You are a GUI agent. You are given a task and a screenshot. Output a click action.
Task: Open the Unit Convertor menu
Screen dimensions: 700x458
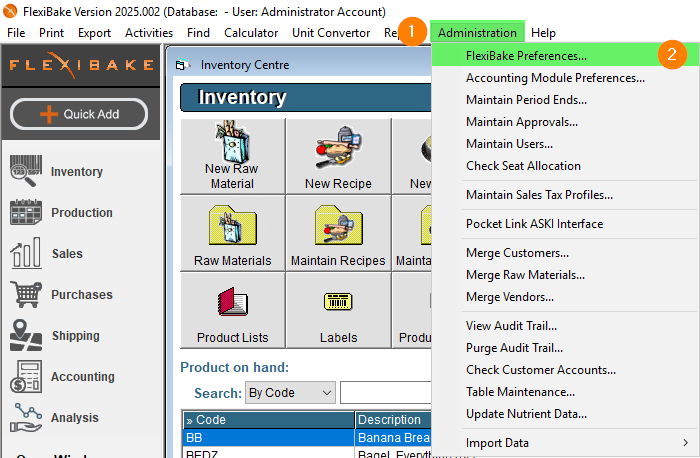[x=331, y=33]
